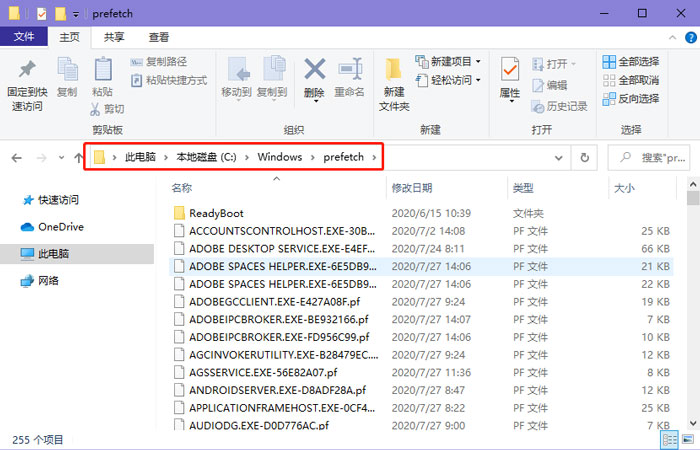The width and height of the screenshot is (700, 450).
Task: Click Invert Selection (反向选择)
Action: pyautogui.click(x=630, y=98)
